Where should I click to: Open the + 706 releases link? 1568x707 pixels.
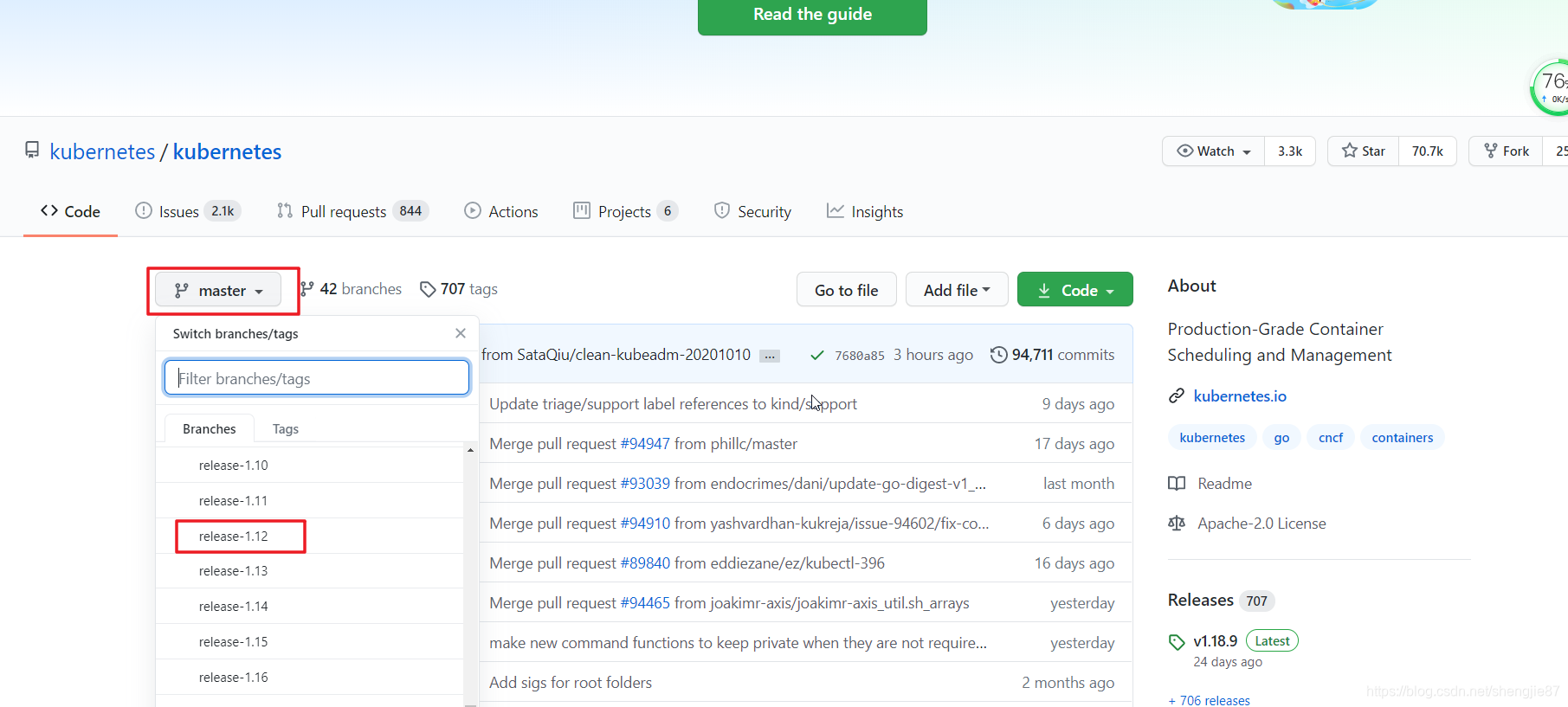1210,700
